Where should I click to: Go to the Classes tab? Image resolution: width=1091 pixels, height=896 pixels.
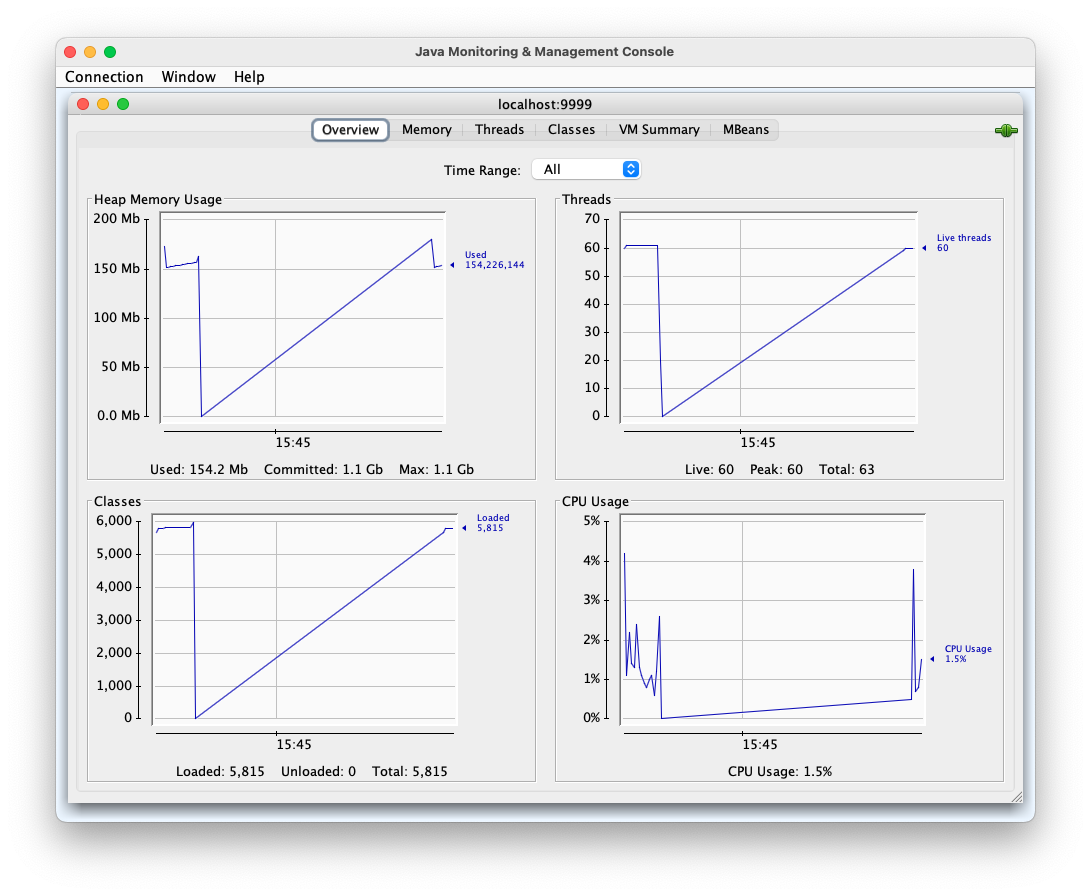point(571,130)
